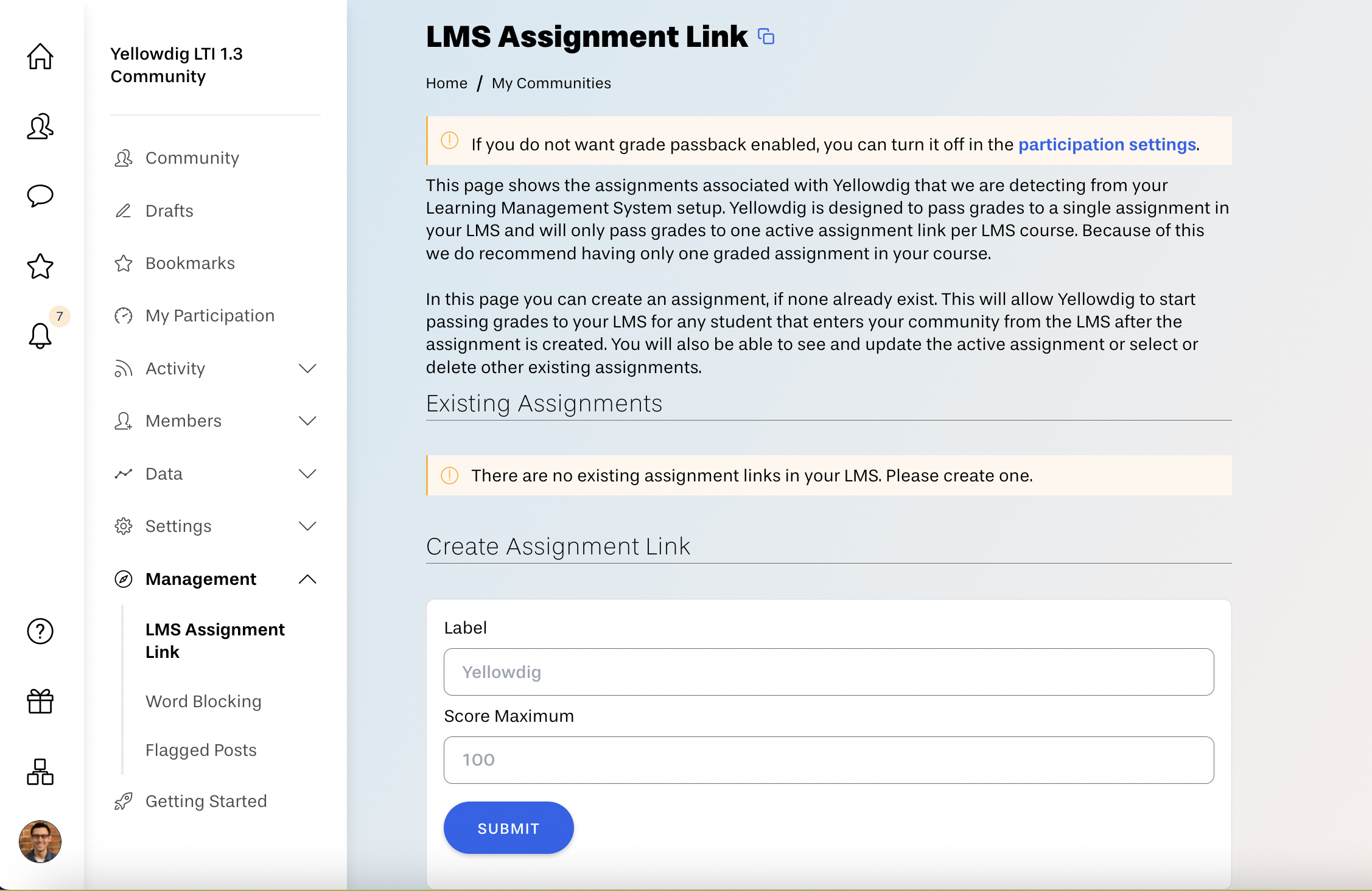Click the Activity label in sidebar

(175, 368)
